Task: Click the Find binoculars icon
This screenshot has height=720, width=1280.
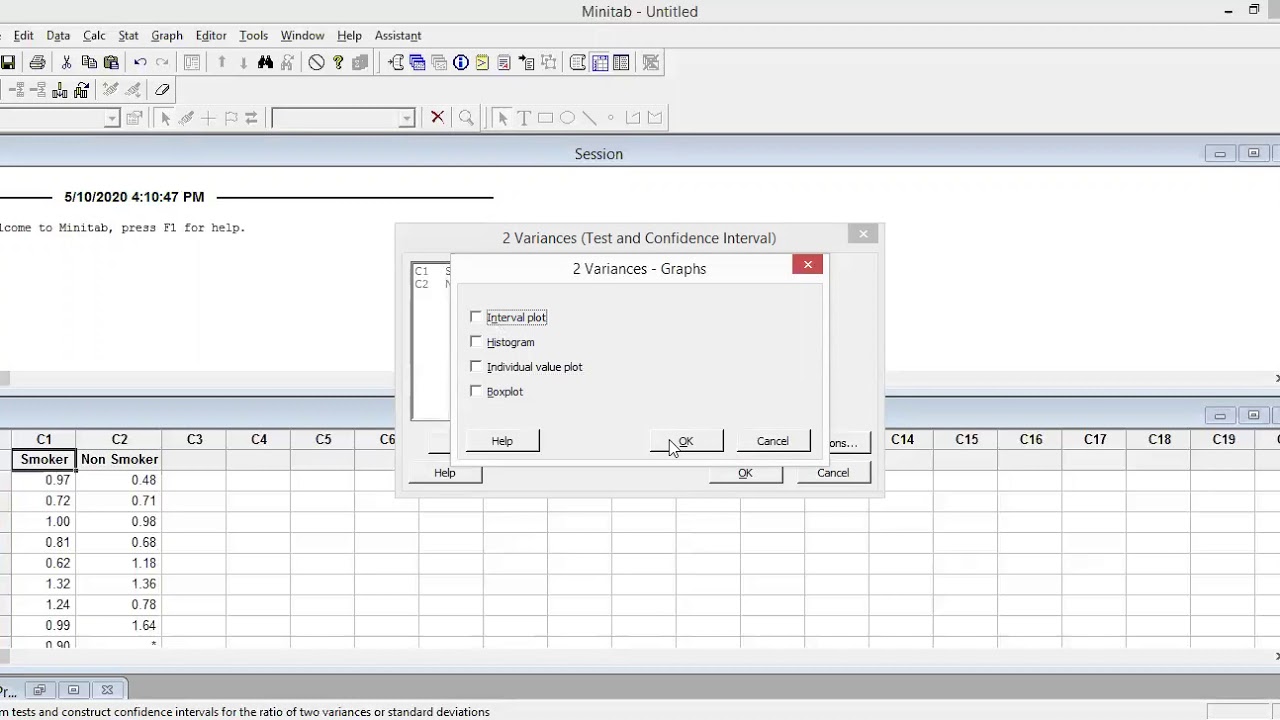Action: coord(265,62)
